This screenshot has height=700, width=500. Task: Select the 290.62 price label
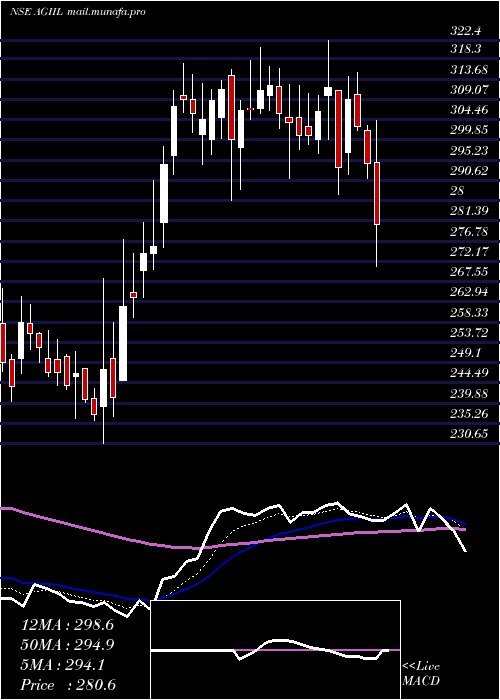pos(469,171)
